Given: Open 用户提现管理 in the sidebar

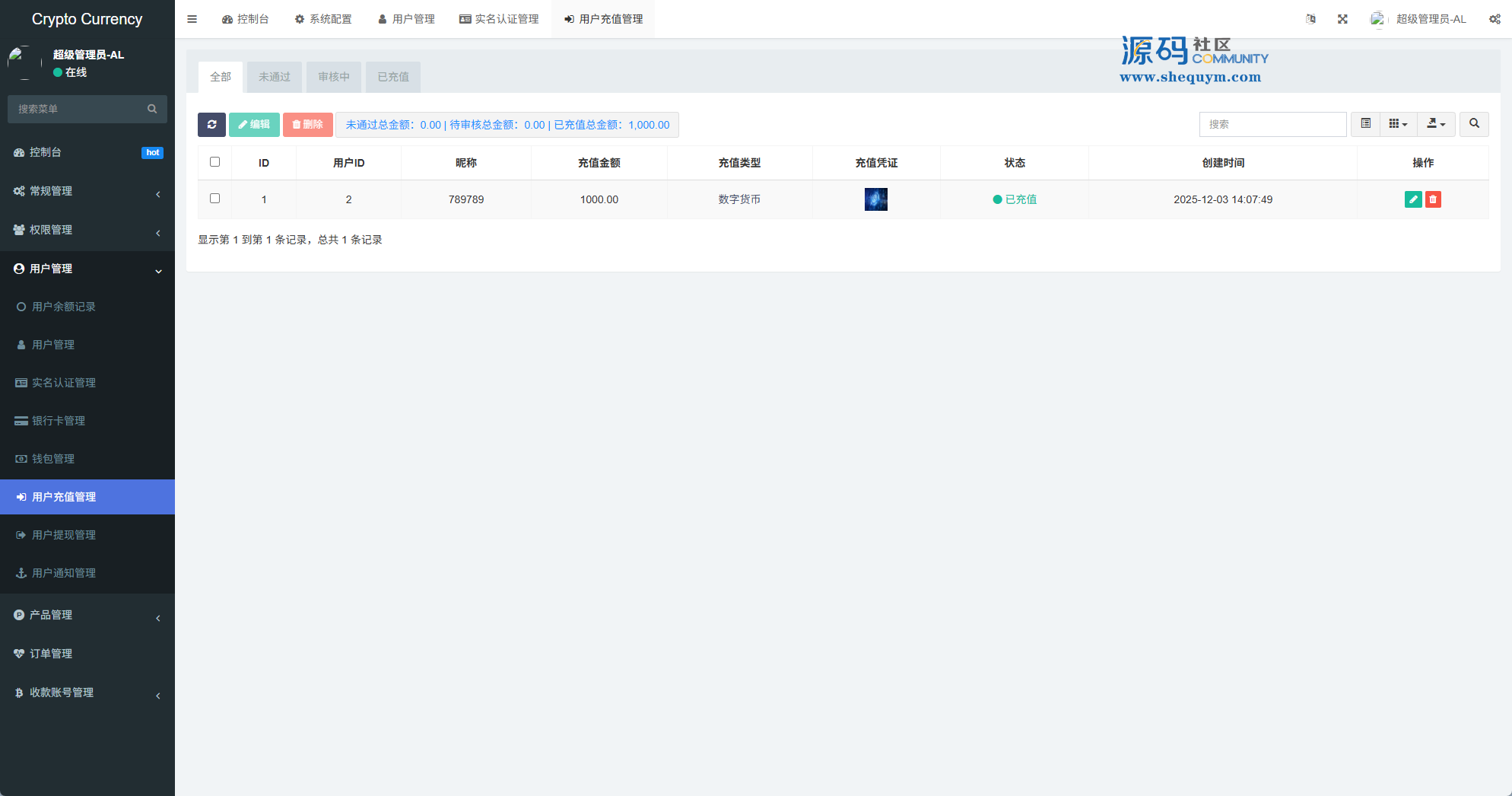Looking at the screenshot, I should pyautogui.click(x=64, y=535).
